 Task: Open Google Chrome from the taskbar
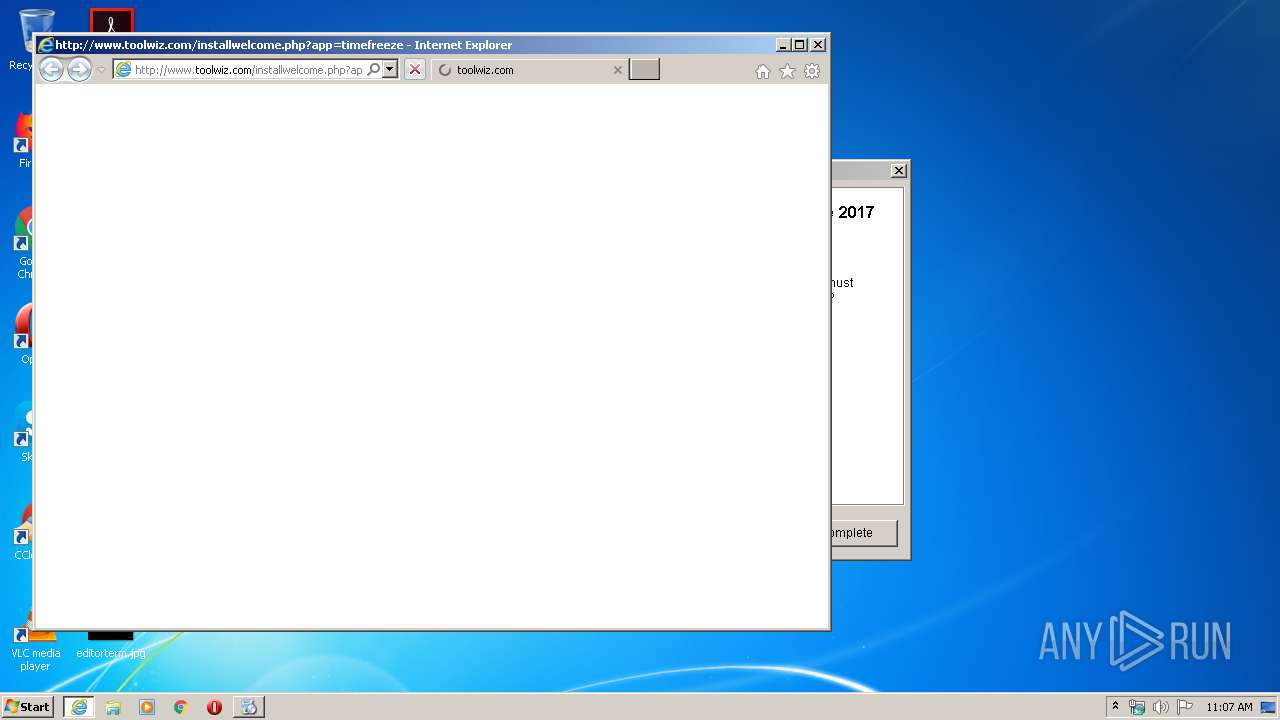tap(181, 707)
